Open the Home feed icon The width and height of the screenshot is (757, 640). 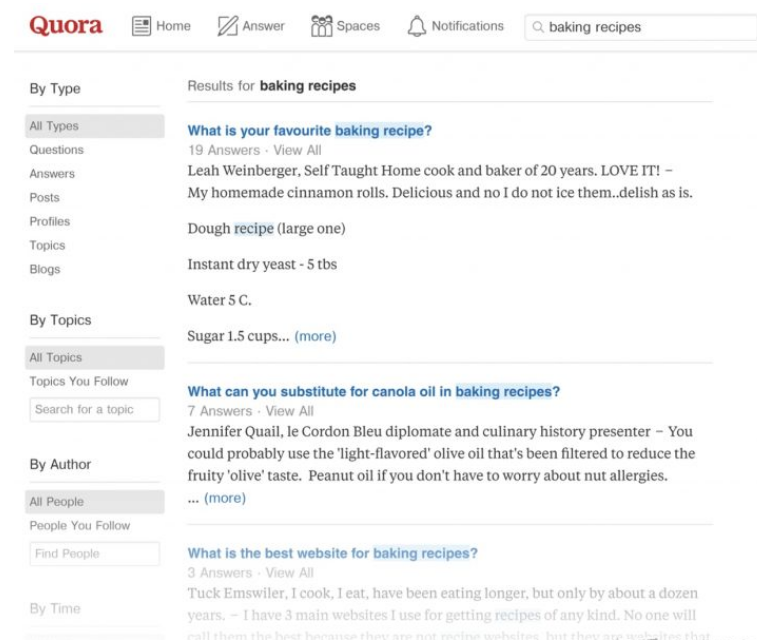pos(143,26)
